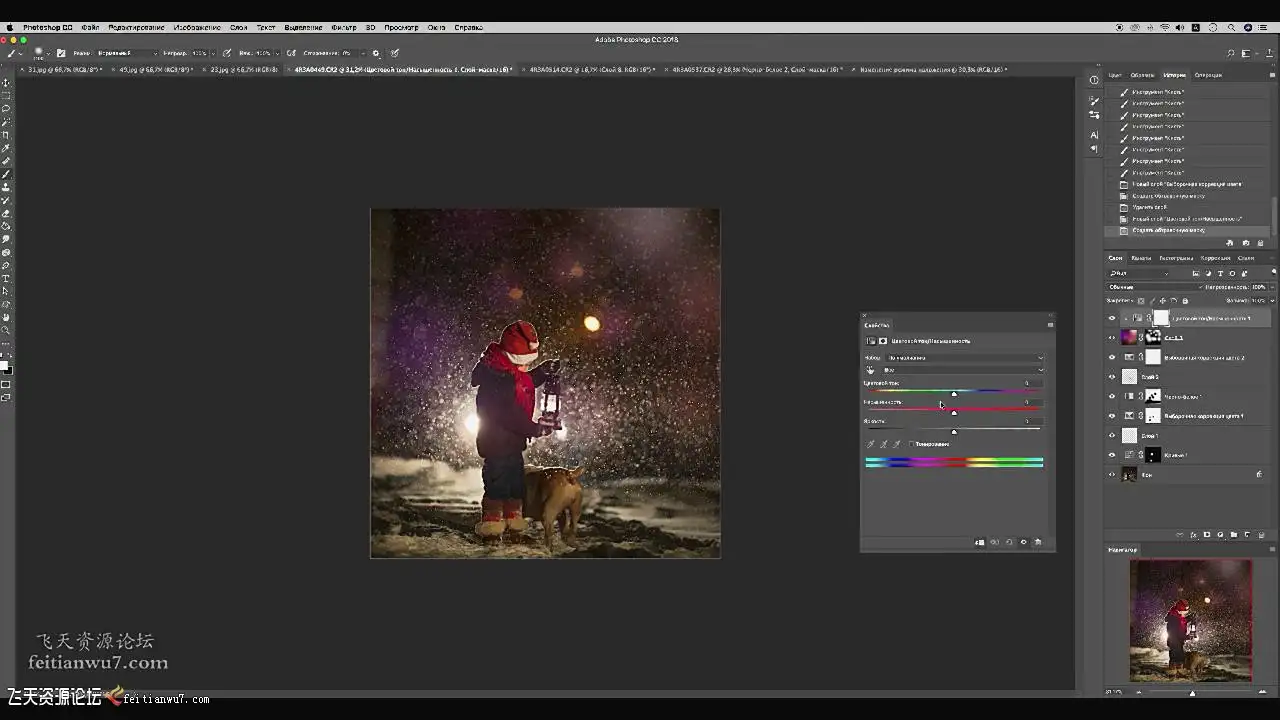
Task: Click the on-image adjustment hand icon
Action: (x=870, y=370)
